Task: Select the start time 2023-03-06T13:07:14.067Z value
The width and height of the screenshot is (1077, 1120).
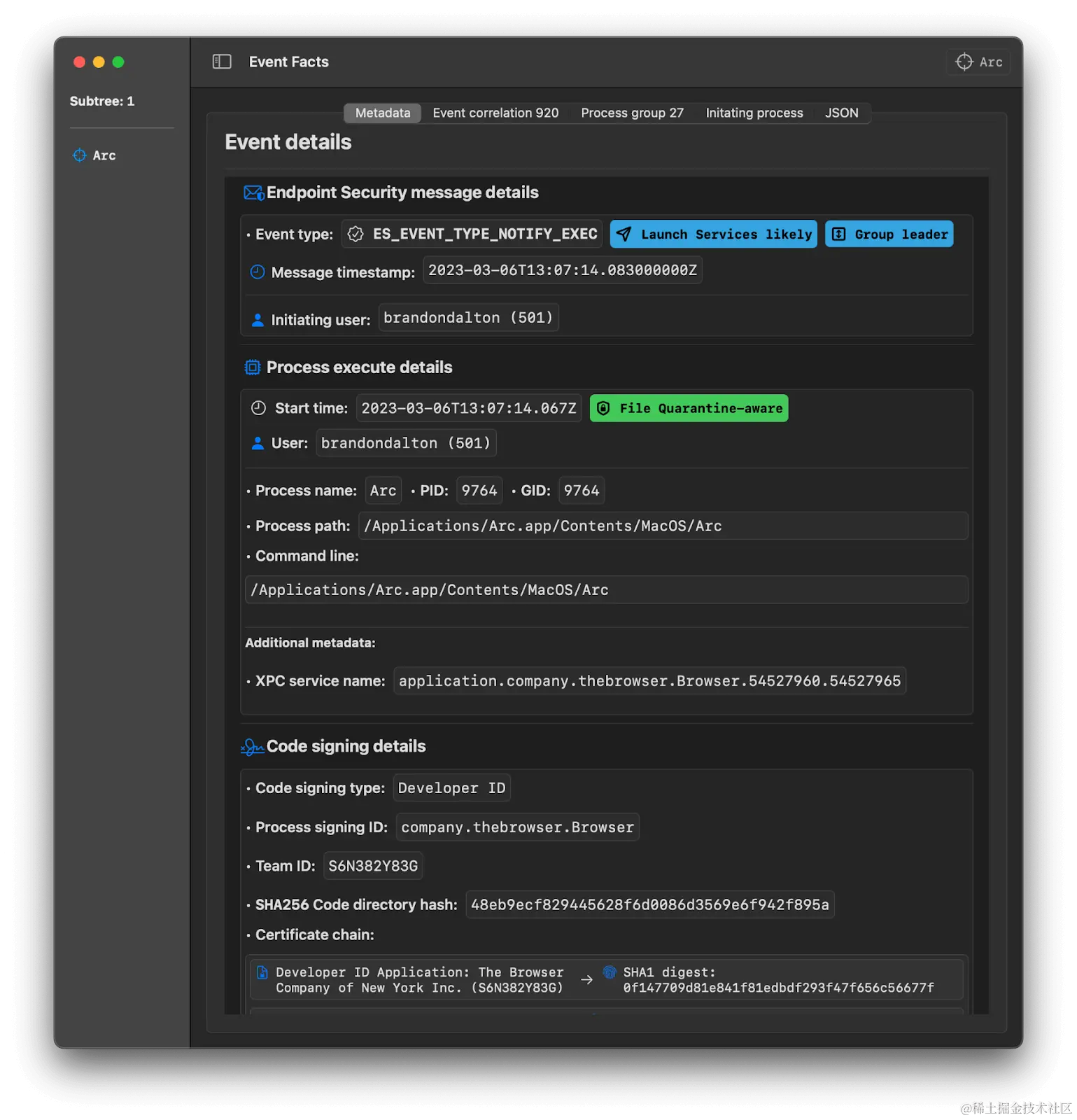Action: [469, 408]
